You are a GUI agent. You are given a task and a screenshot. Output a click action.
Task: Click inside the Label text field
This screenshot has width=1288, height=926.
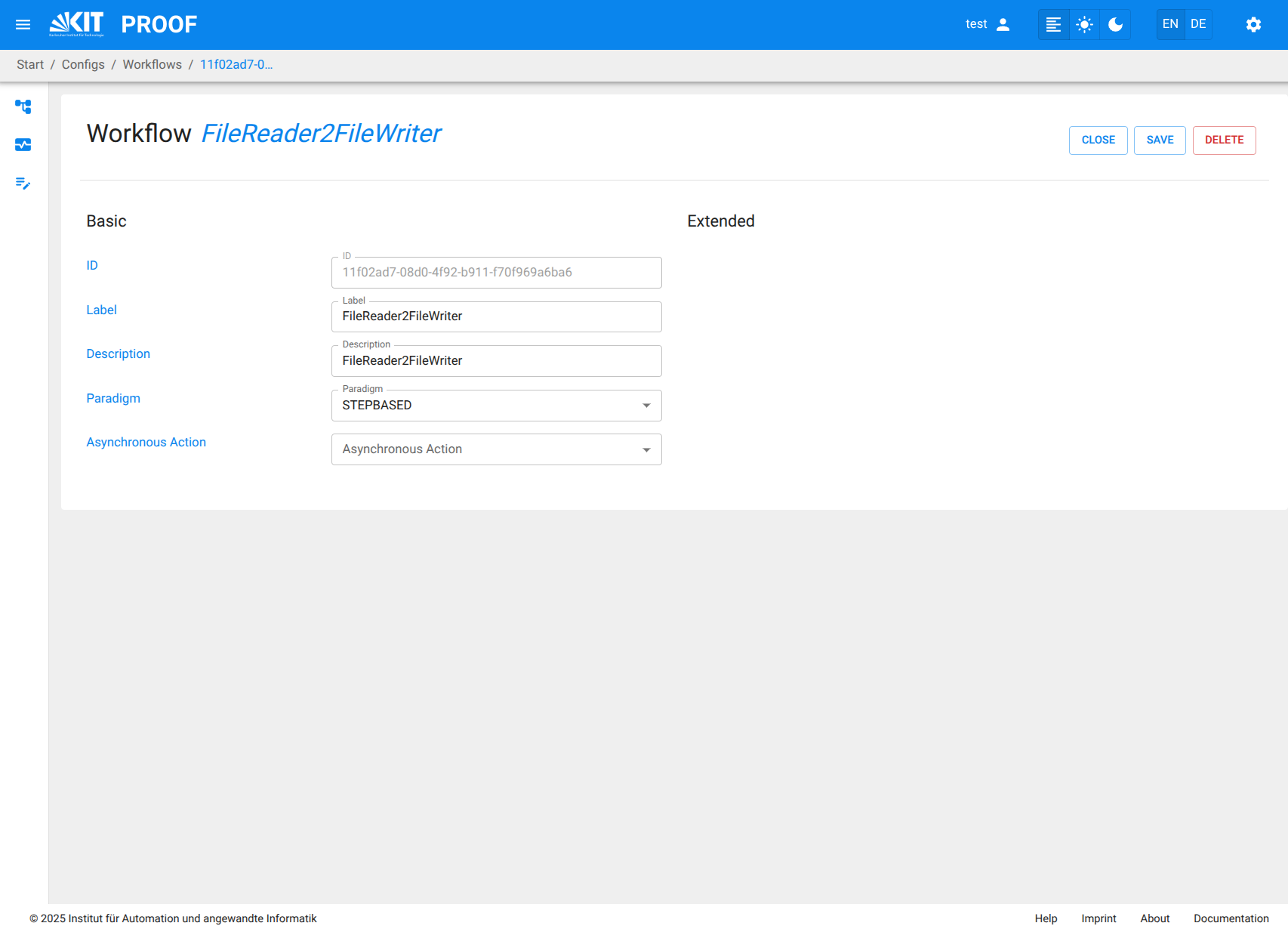pos(496,316)
